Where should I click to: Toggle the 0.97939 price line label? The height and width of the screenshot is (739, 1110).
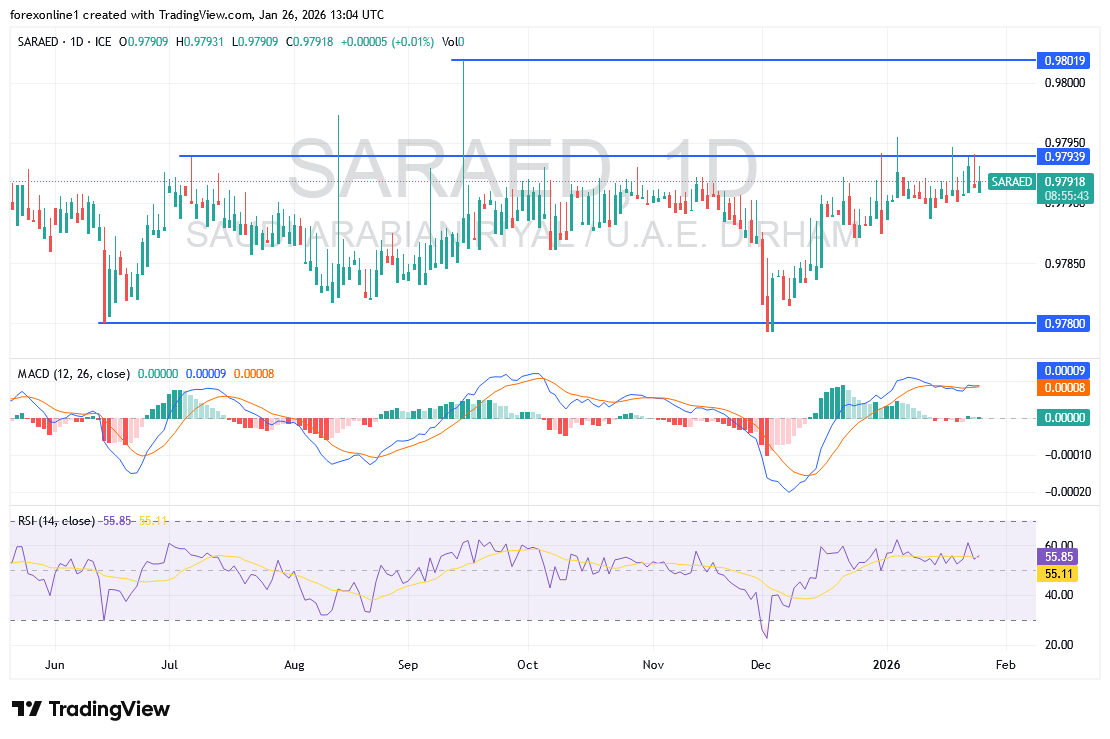1063,157
